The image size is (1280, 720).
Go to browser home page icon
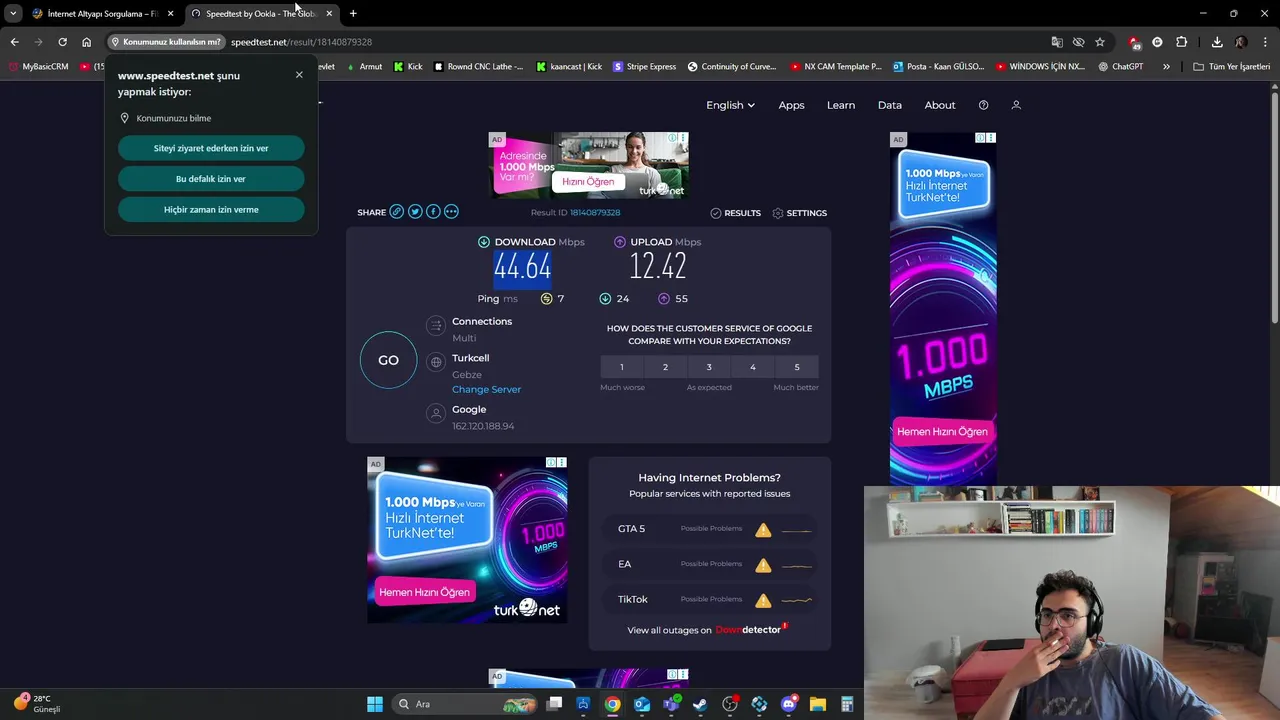click(x=87, y=42)
